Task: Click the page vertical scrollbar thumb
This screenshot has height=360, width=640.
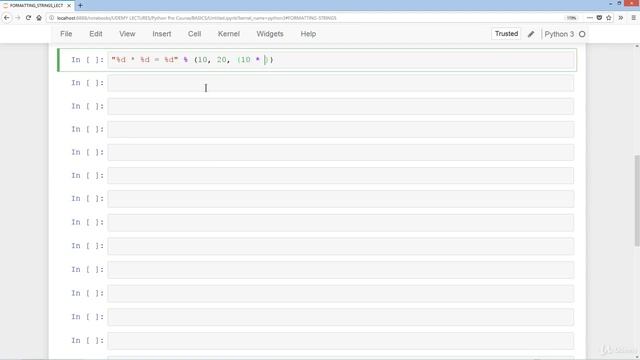Action: click(637, 200)
